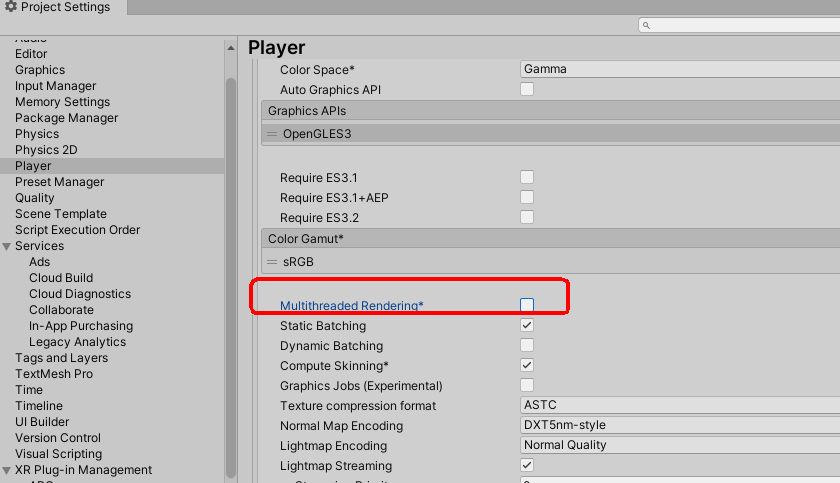Open XR Plug-in Management settings
The width and height of the screenshot is (840, 483).
(x=83, y=470)
